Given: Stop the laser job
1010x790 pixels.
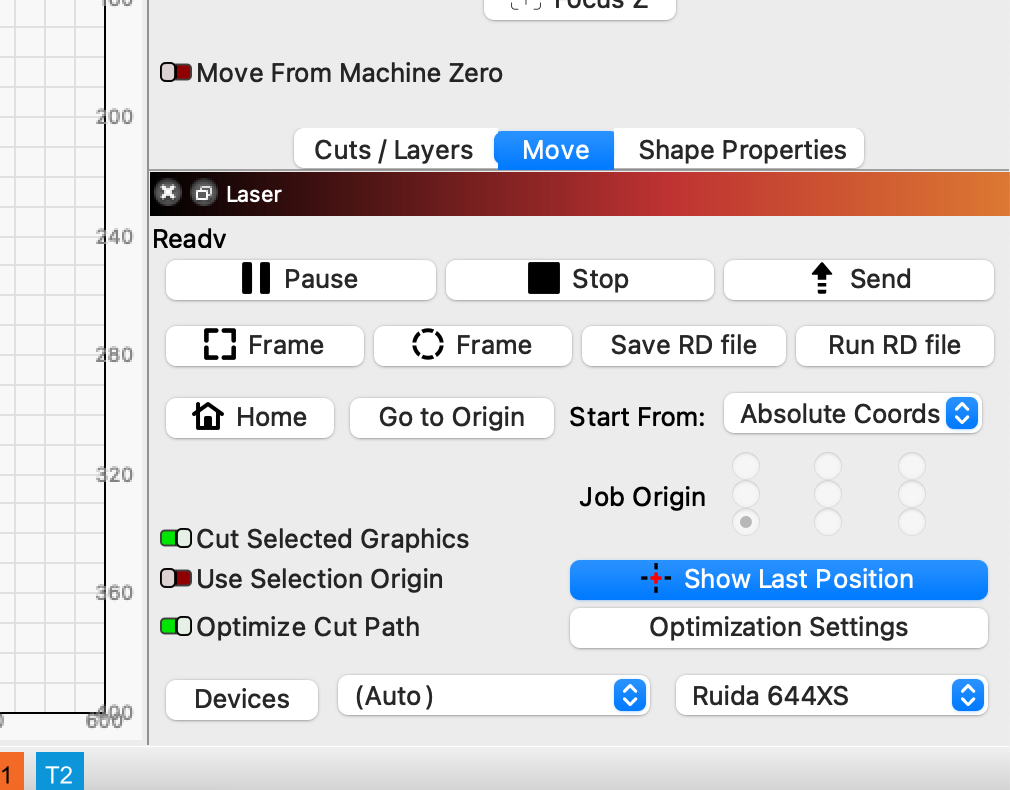Looking at the screenshot, I should point(579,279).
